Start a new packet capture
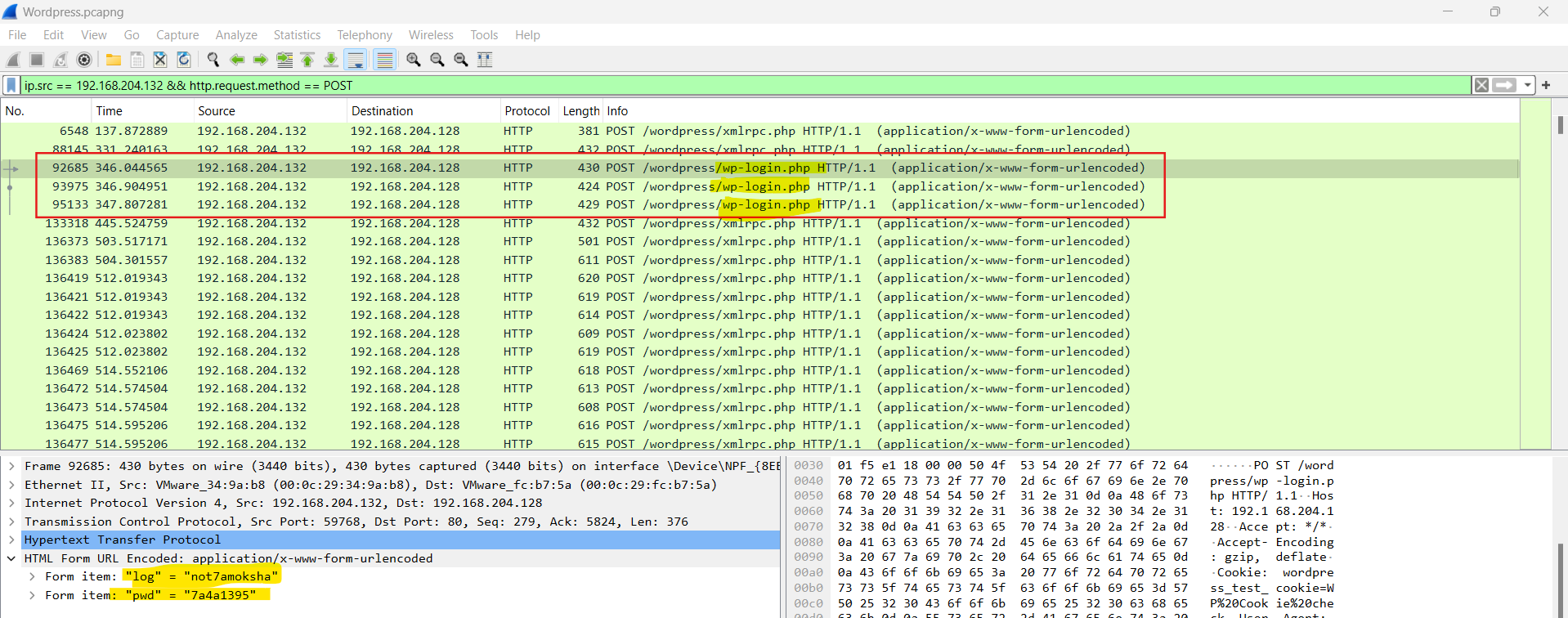 tap(13, 60)
